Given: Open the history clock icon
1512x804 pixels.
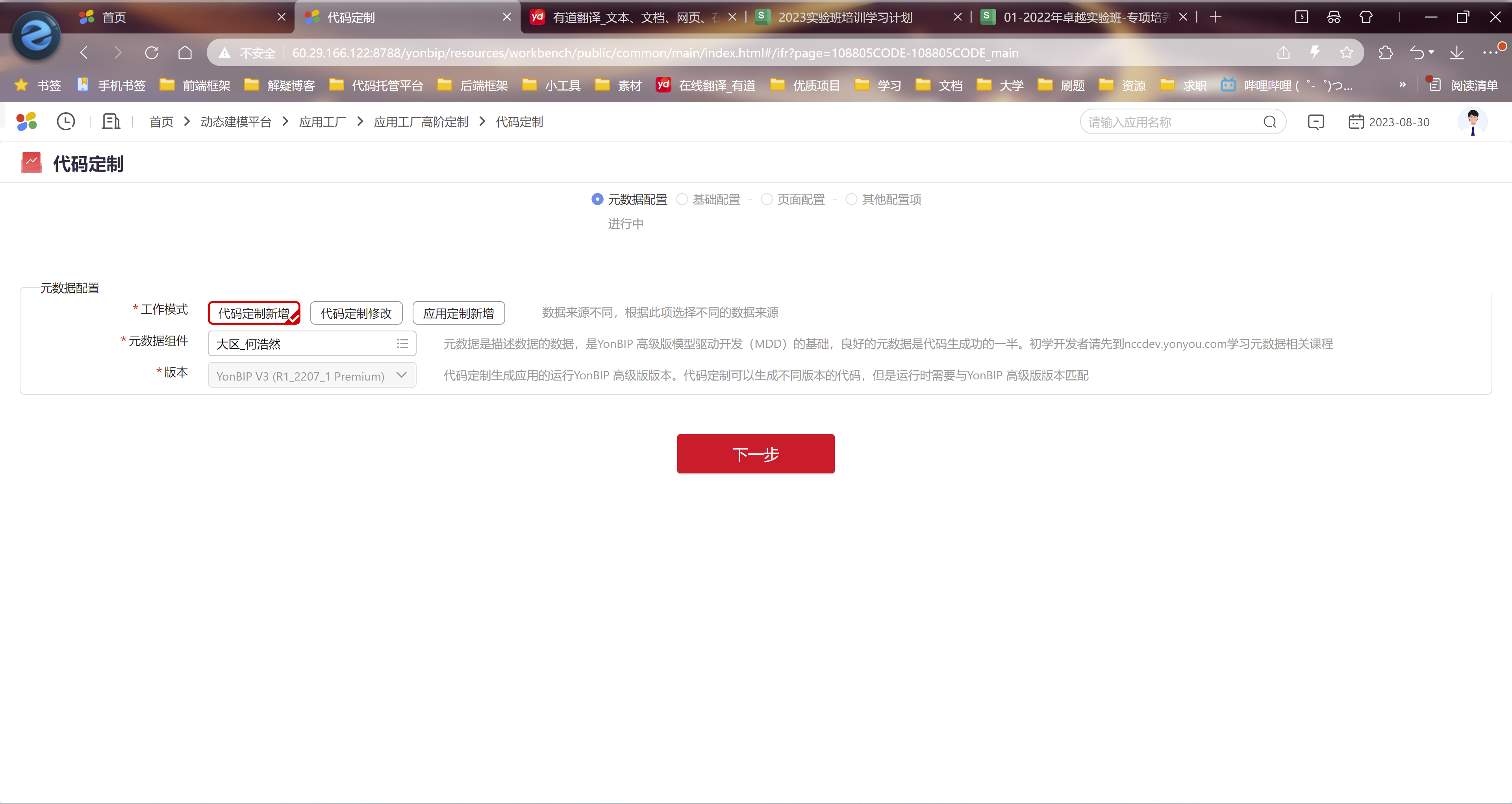Looking at the screenshot, I should tap(66, 121).
